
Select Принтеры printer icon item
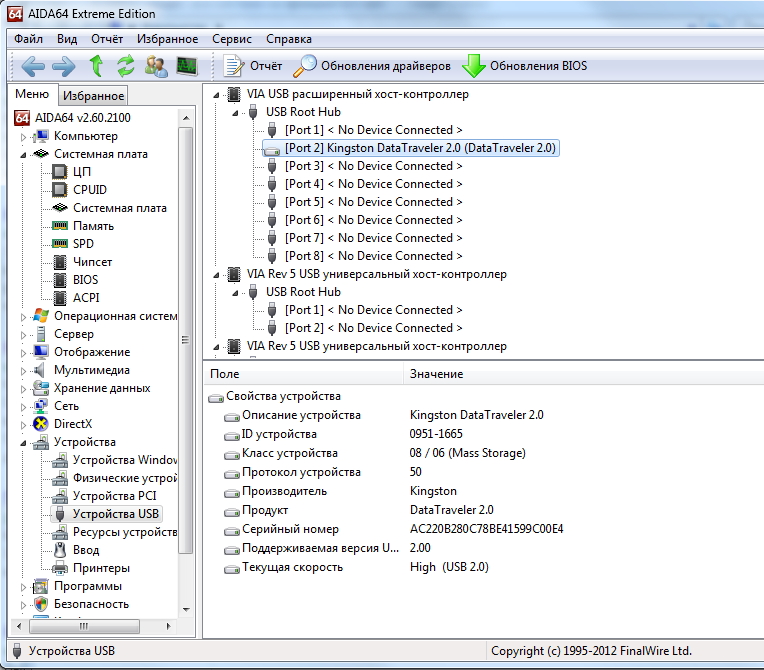click(60, 568)
